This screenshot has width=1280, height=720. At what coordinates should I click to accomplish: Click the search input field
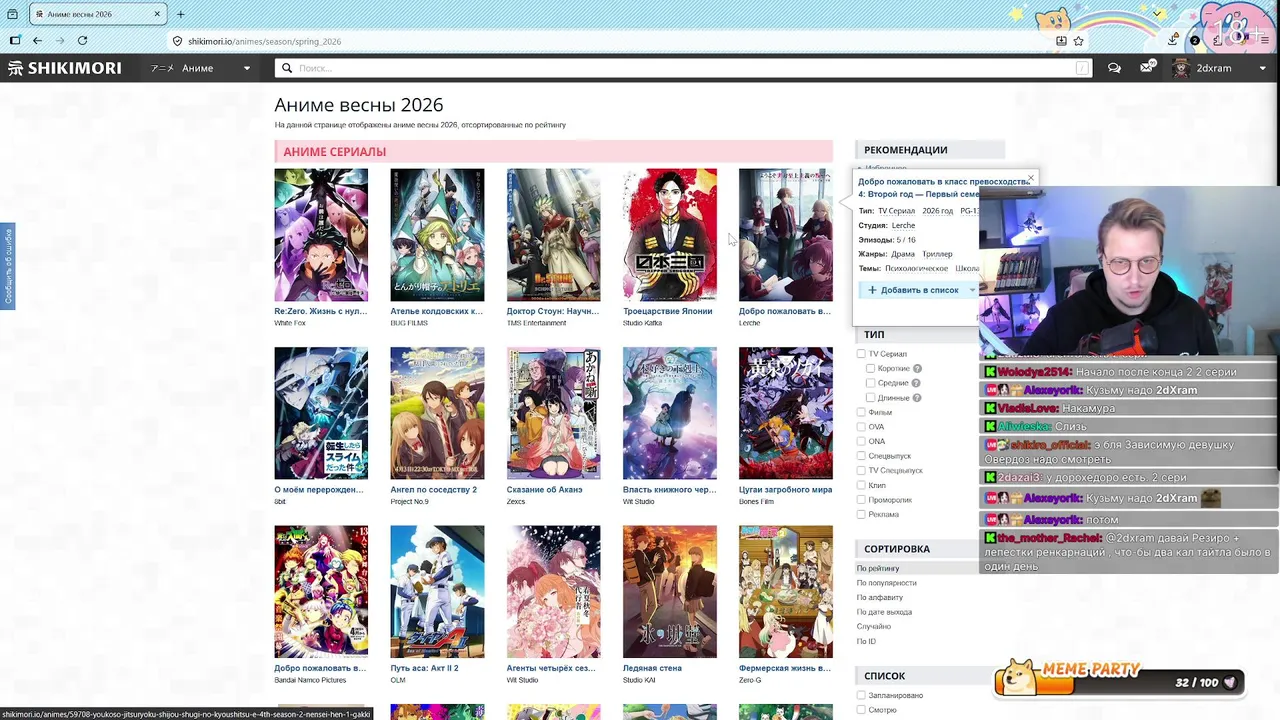point(685,68)
